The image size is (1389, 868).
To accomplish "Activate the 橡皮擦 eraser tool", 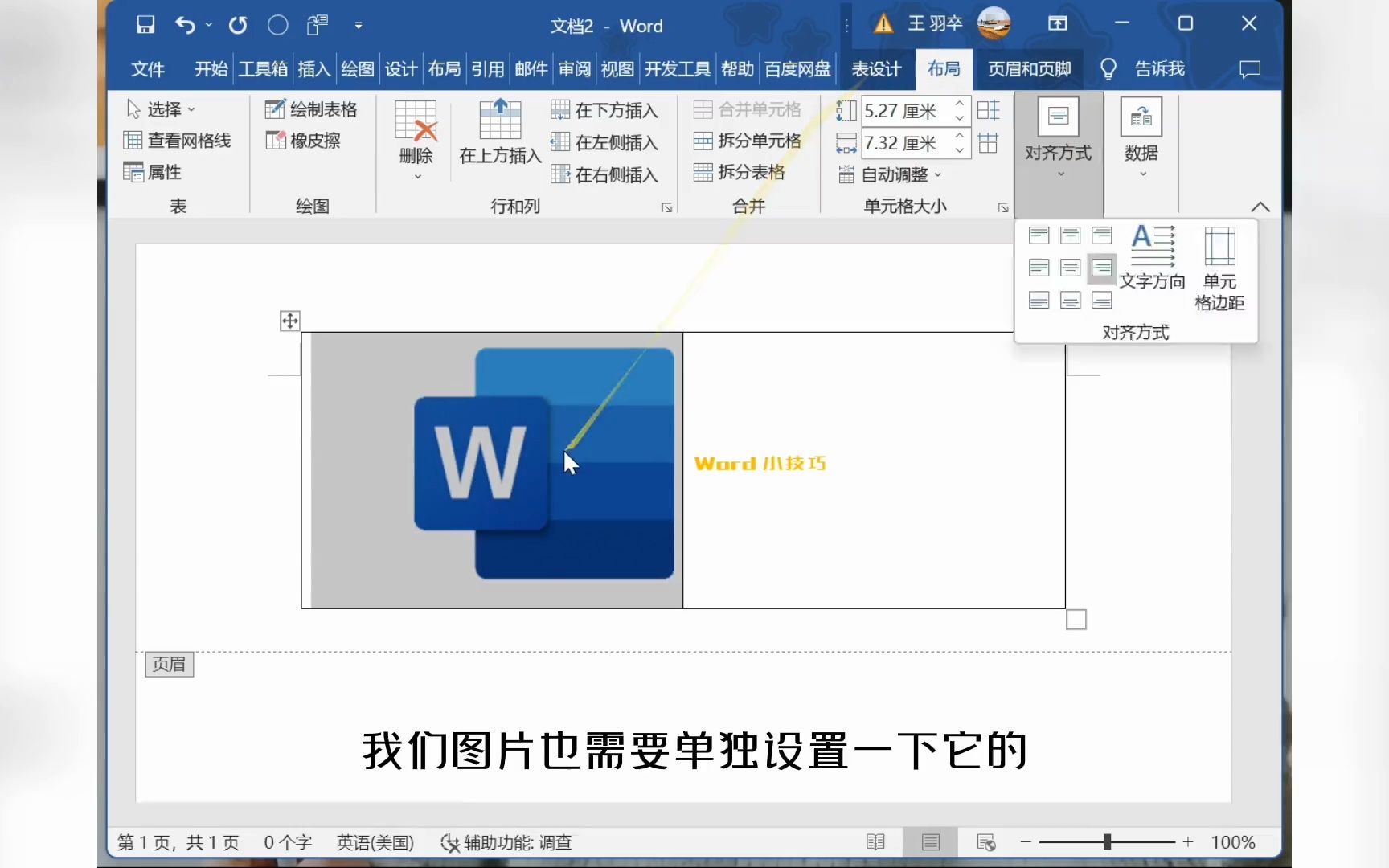I will click(x=303, y=141).
